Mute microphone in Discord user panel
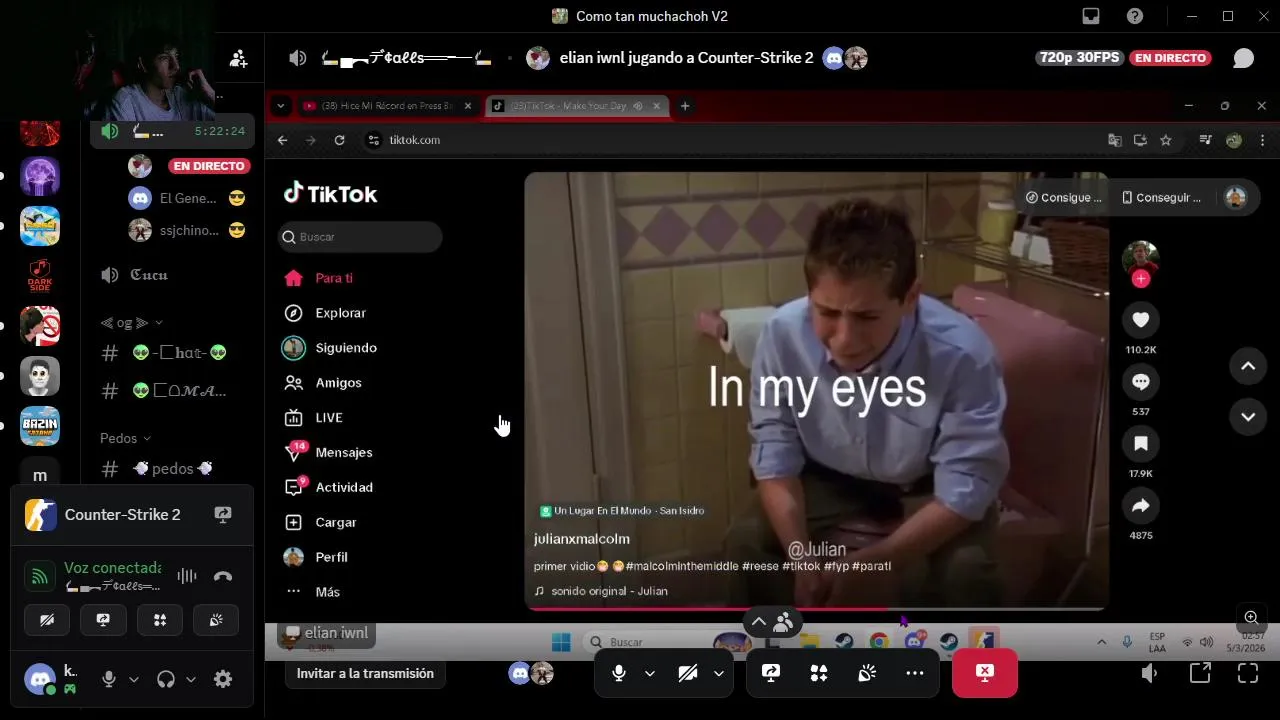 click(109, 679)
